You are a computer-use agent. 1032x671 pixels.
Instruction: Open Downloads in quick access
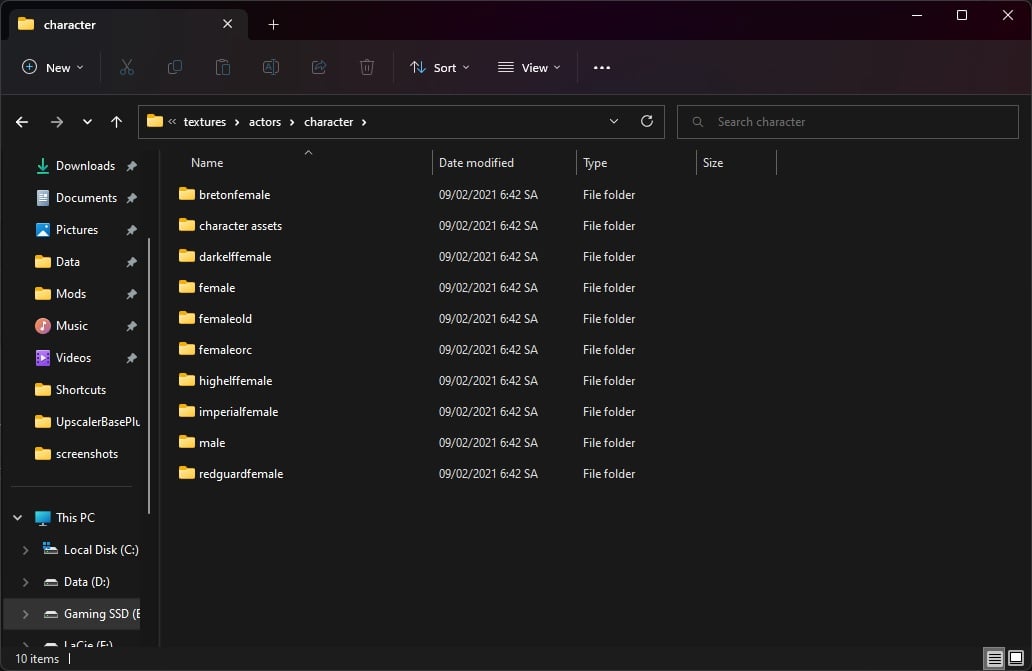(x=85, y=166)
